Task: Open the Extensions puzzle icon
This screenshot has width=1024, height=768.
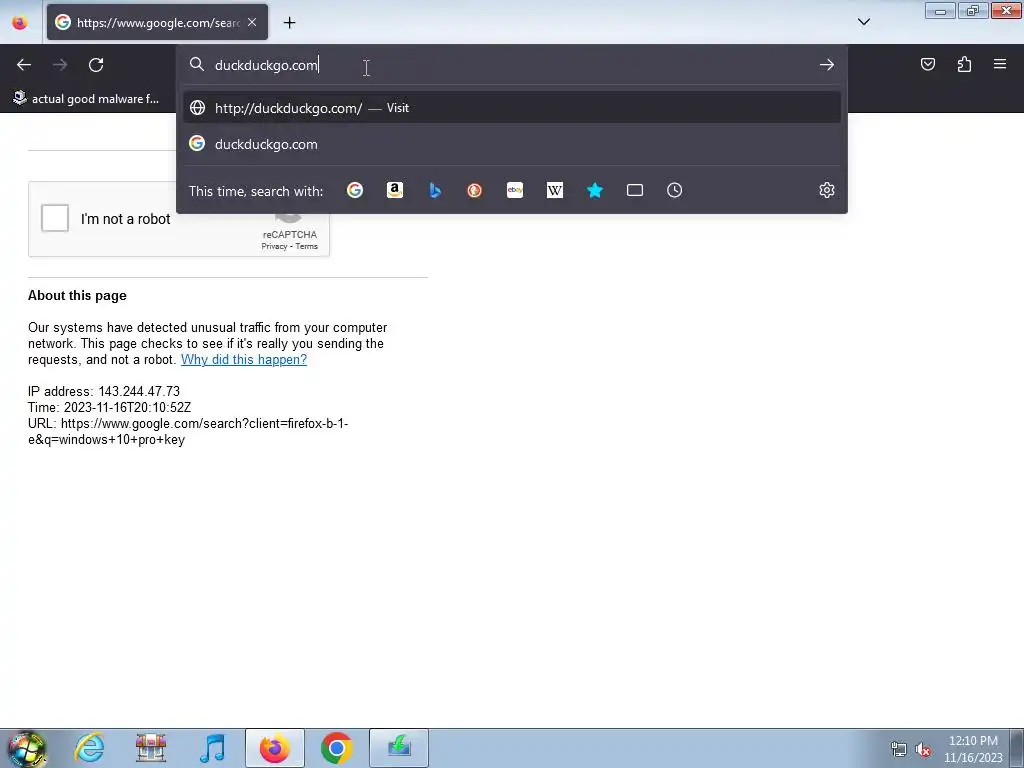Action: [x=964, y=64]
